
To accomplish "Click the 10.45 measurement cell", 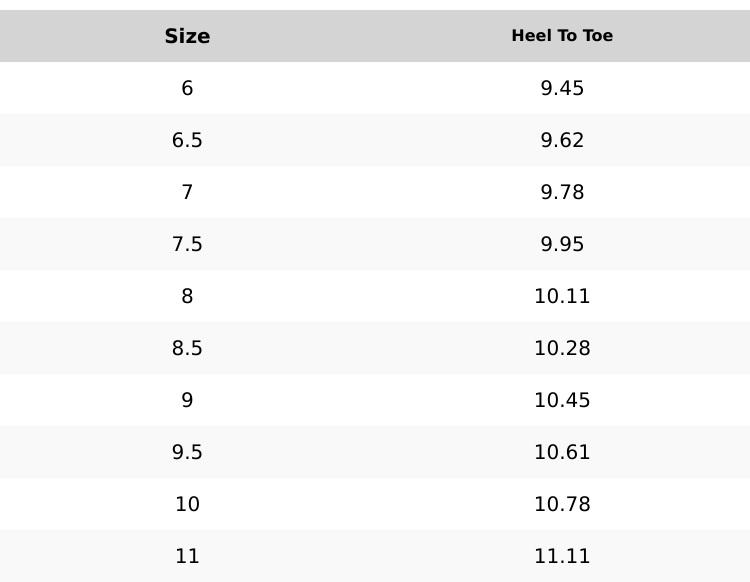I will tap(562, 400).
